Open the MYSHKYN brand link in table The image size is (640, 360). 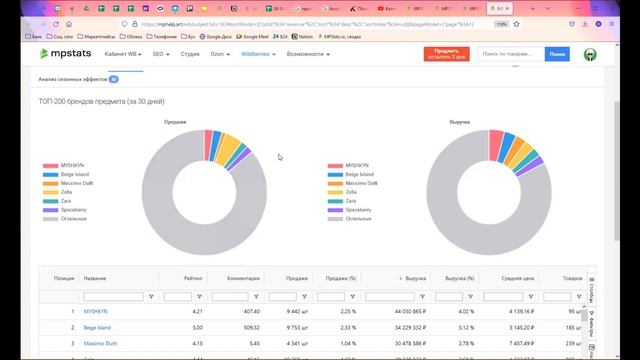pos(96,311)
